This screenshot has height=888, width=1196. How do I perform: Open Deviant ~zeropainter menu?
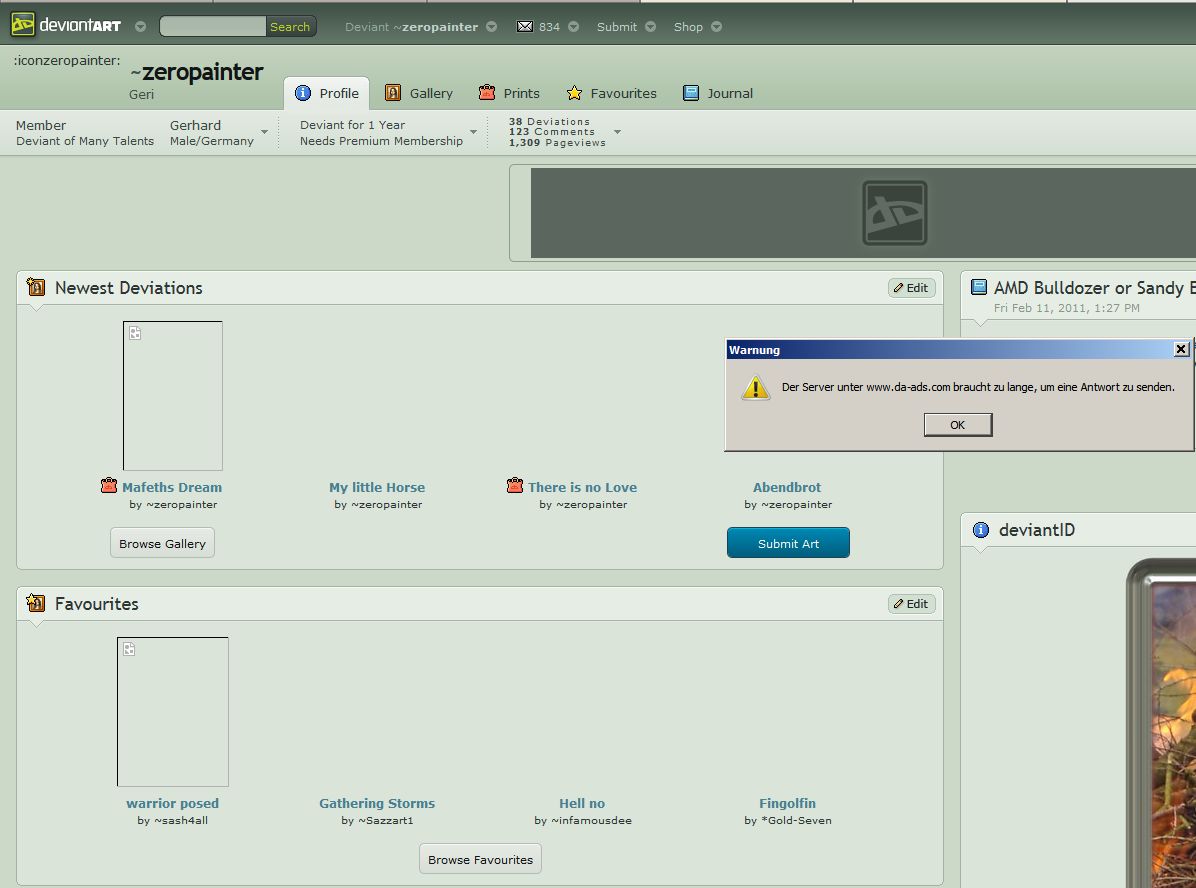(411, 27)
